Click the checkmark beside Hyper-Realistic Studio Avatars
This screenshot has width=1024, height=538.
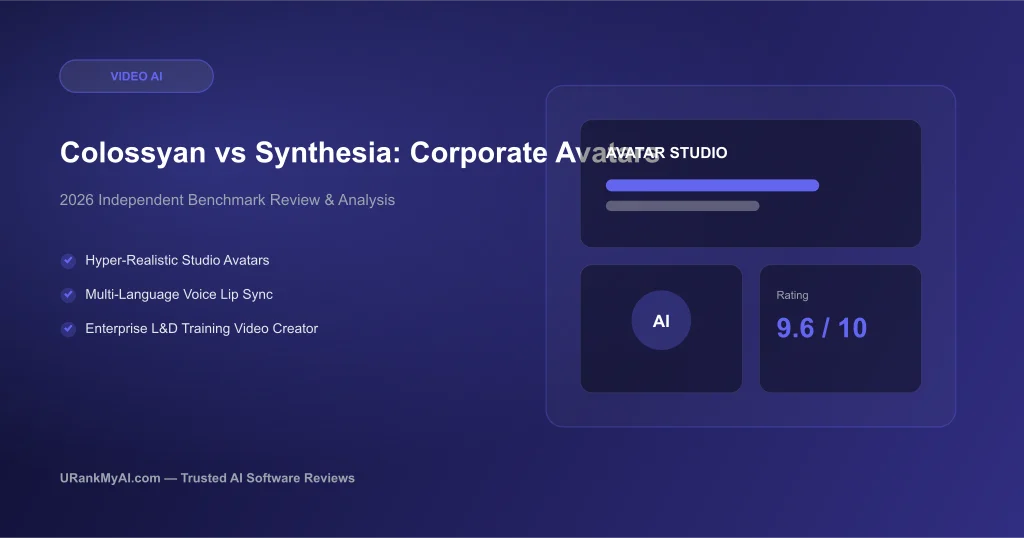click(x=68, y=261)
